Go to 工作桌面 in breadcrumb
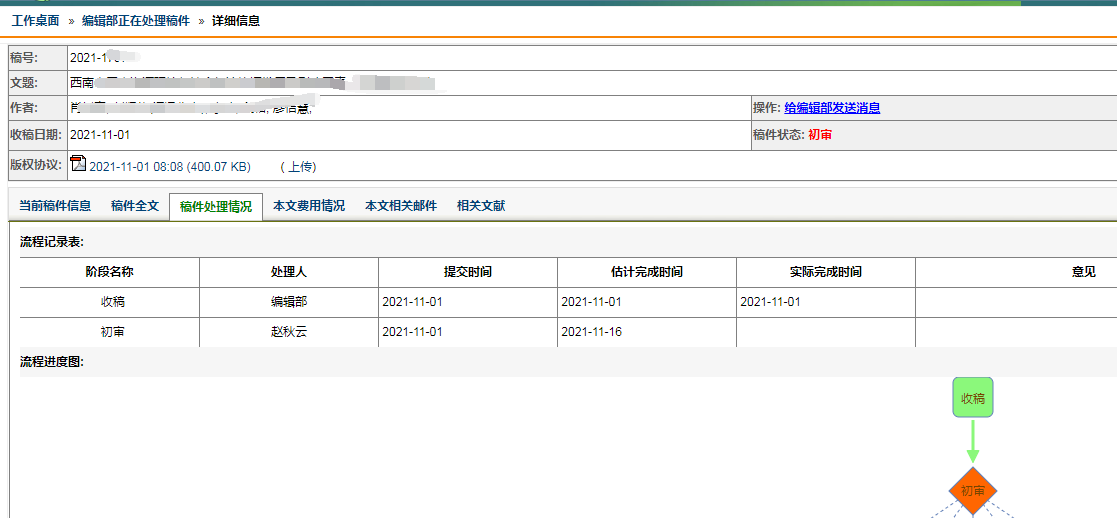 [x=35, y=21]
